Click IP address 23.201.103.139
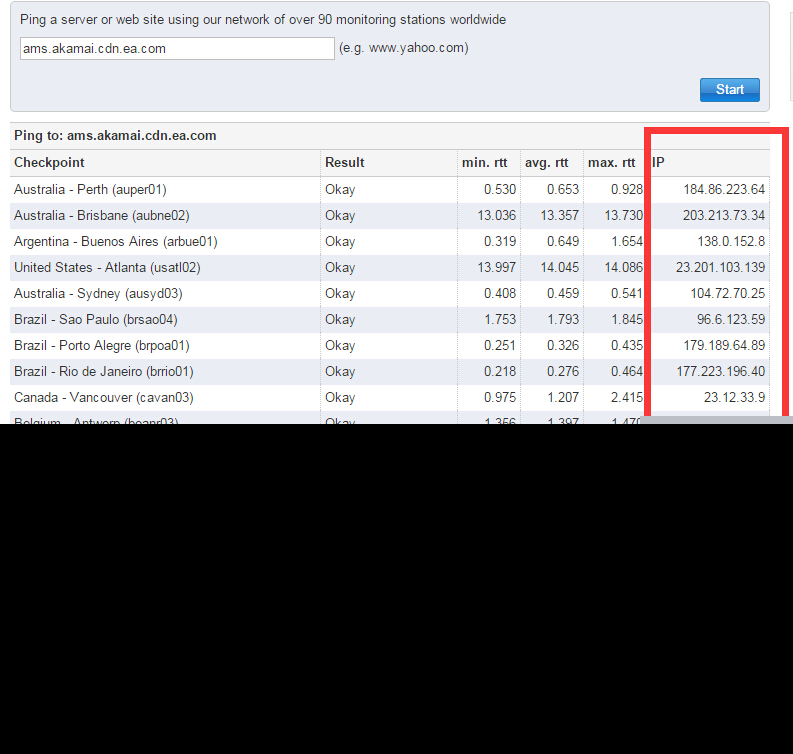Image resolution: width=793 pixels, height=754 pixels. tap(720, 268)
